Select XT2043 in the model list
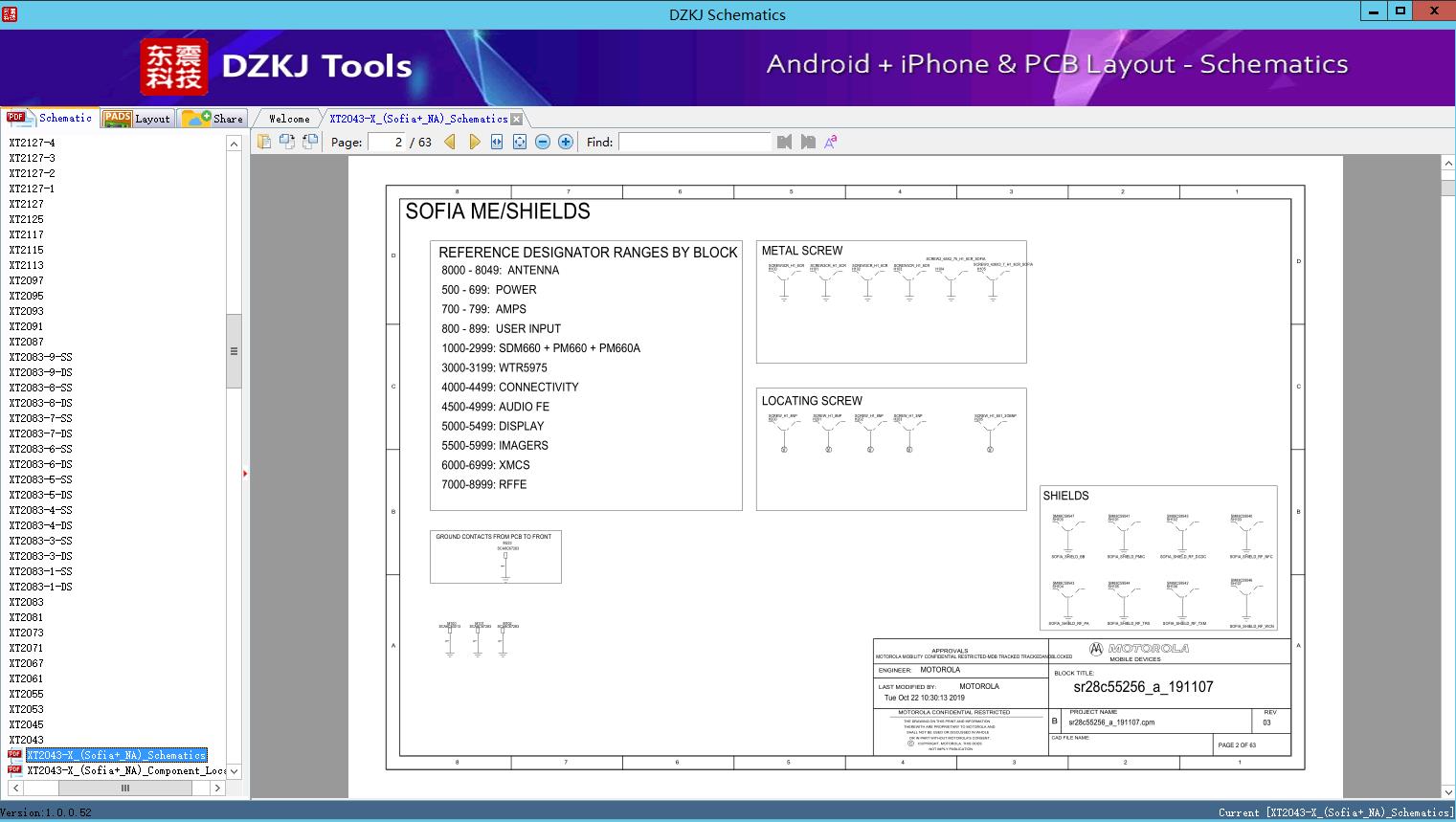This screenshot has height=822, width=1456. click(x=26, y=740)
